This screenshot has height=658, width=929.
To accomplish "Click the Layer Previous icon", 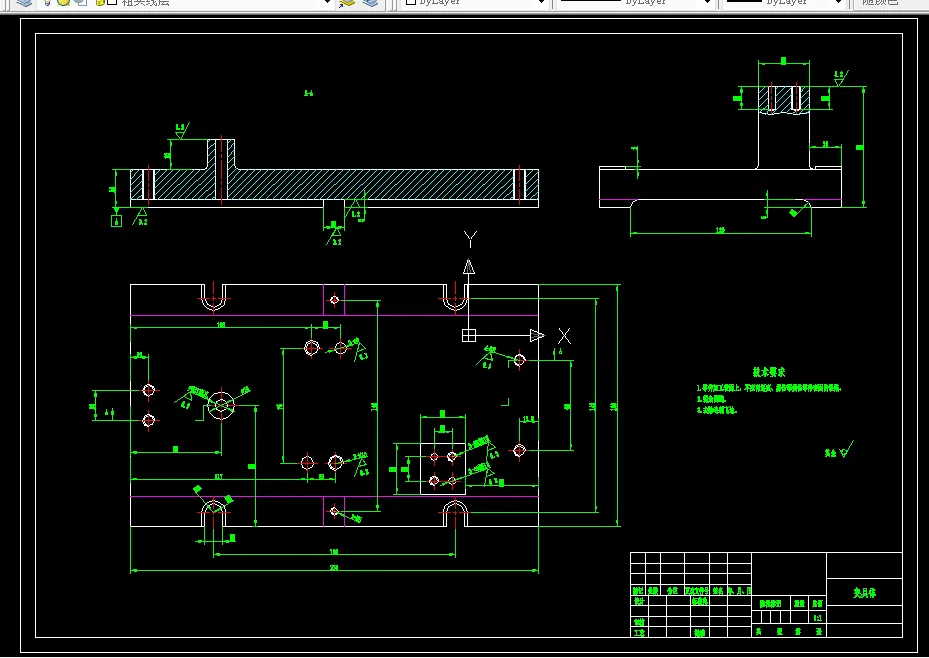I will point(370,2).
